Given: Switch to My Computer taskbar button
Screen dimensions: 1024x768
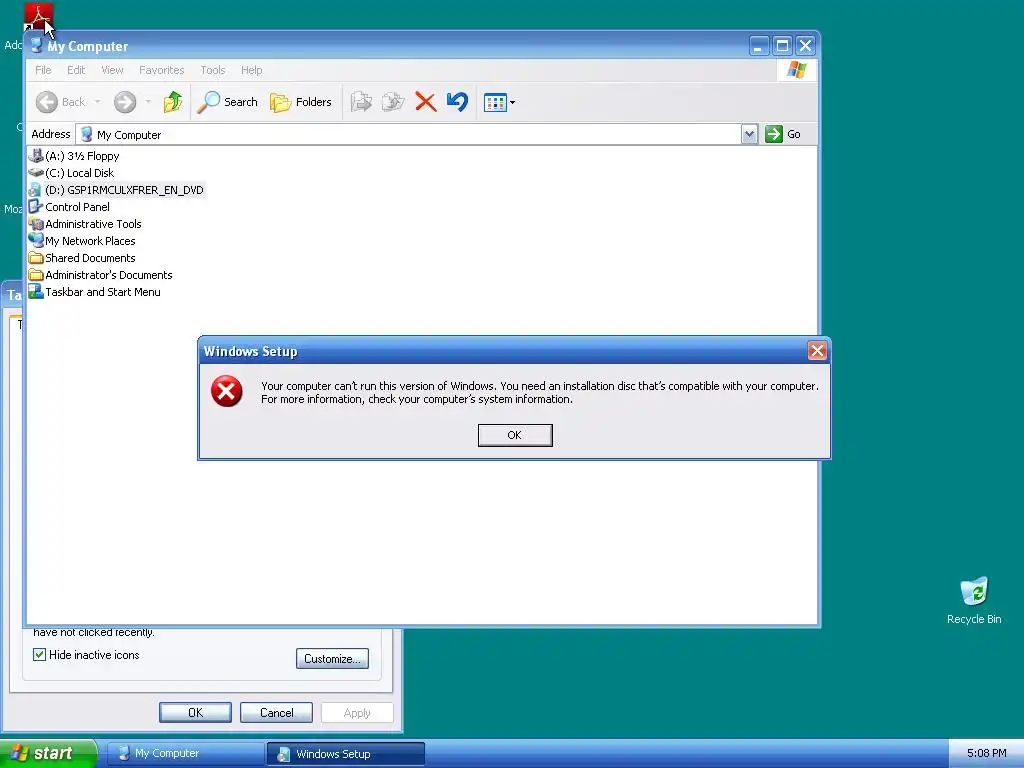Looking at the screenshot, I should coord(185,754).
